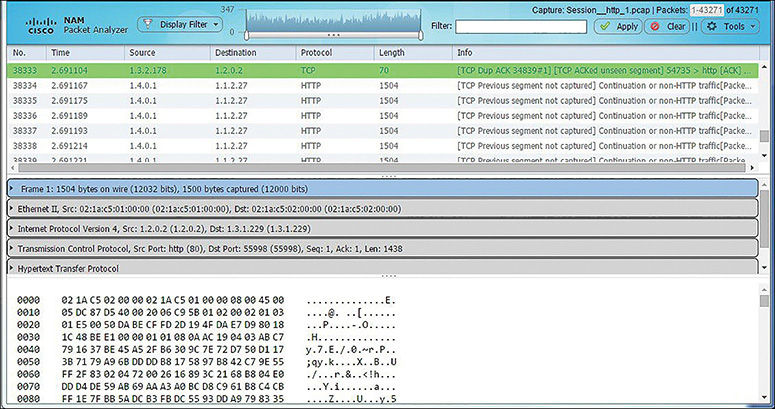Select packet row 38333
This screenshot has height=409, width=775.
(383, 70)
